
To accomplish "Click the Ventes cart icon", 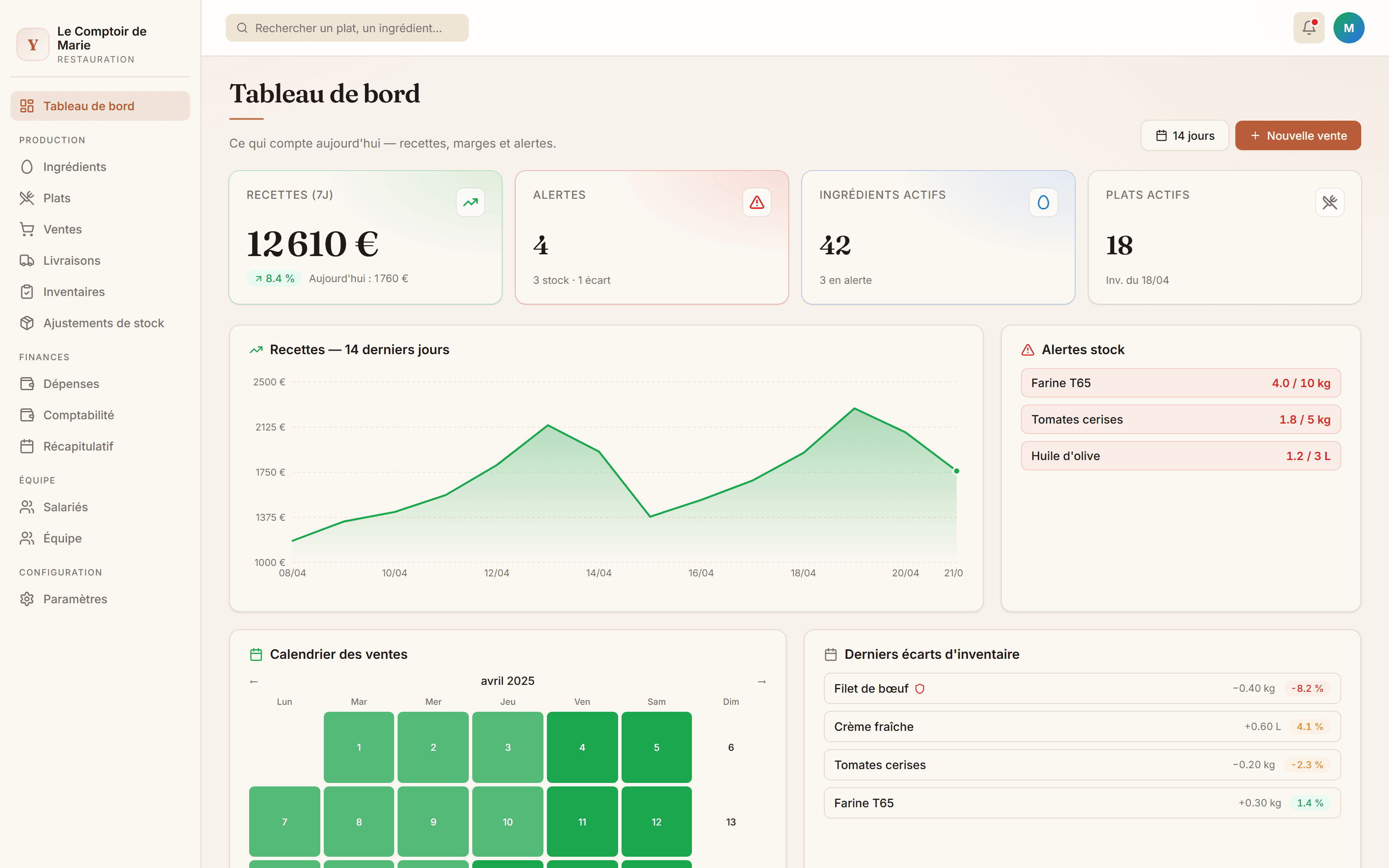I will [27, 230].
